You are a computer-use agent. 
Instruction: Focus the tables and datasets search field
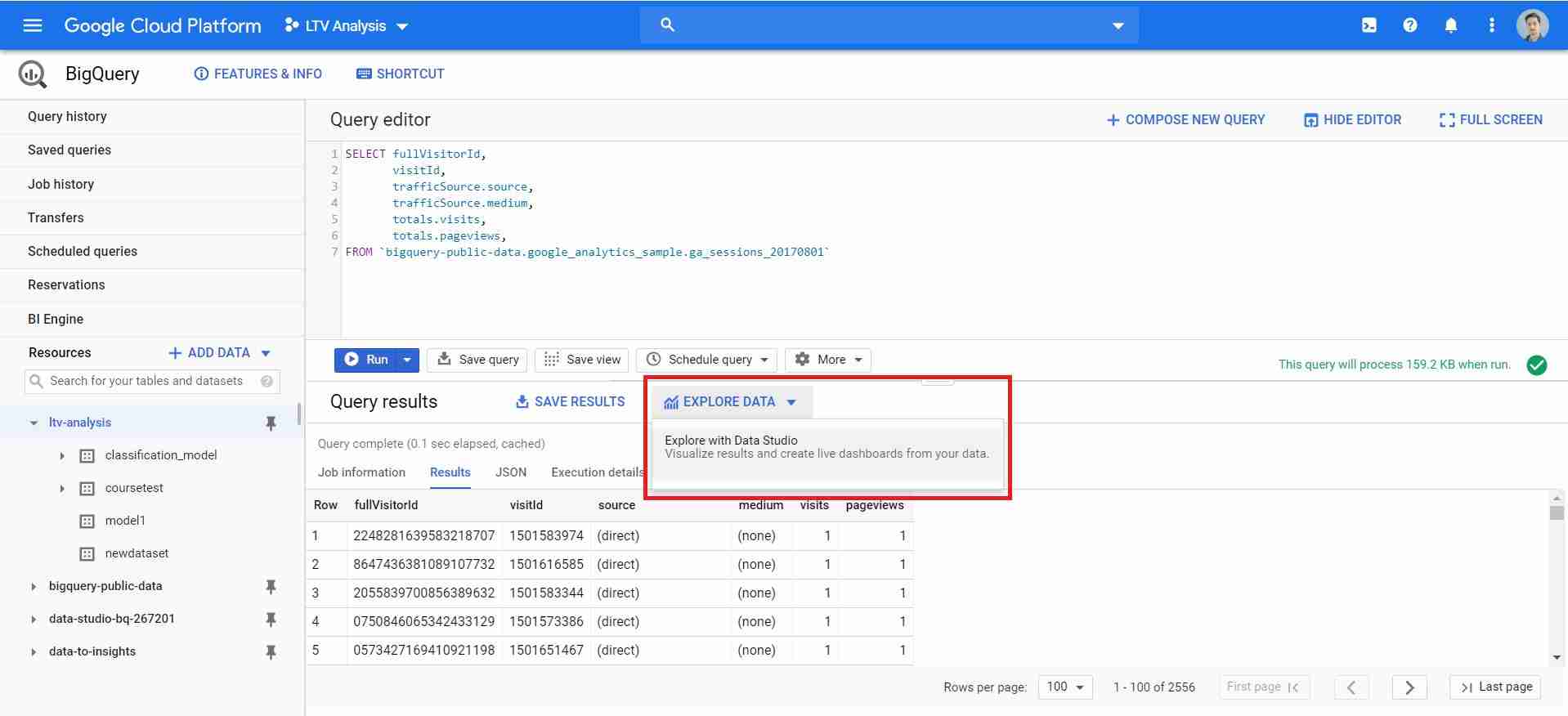(152, 381)
